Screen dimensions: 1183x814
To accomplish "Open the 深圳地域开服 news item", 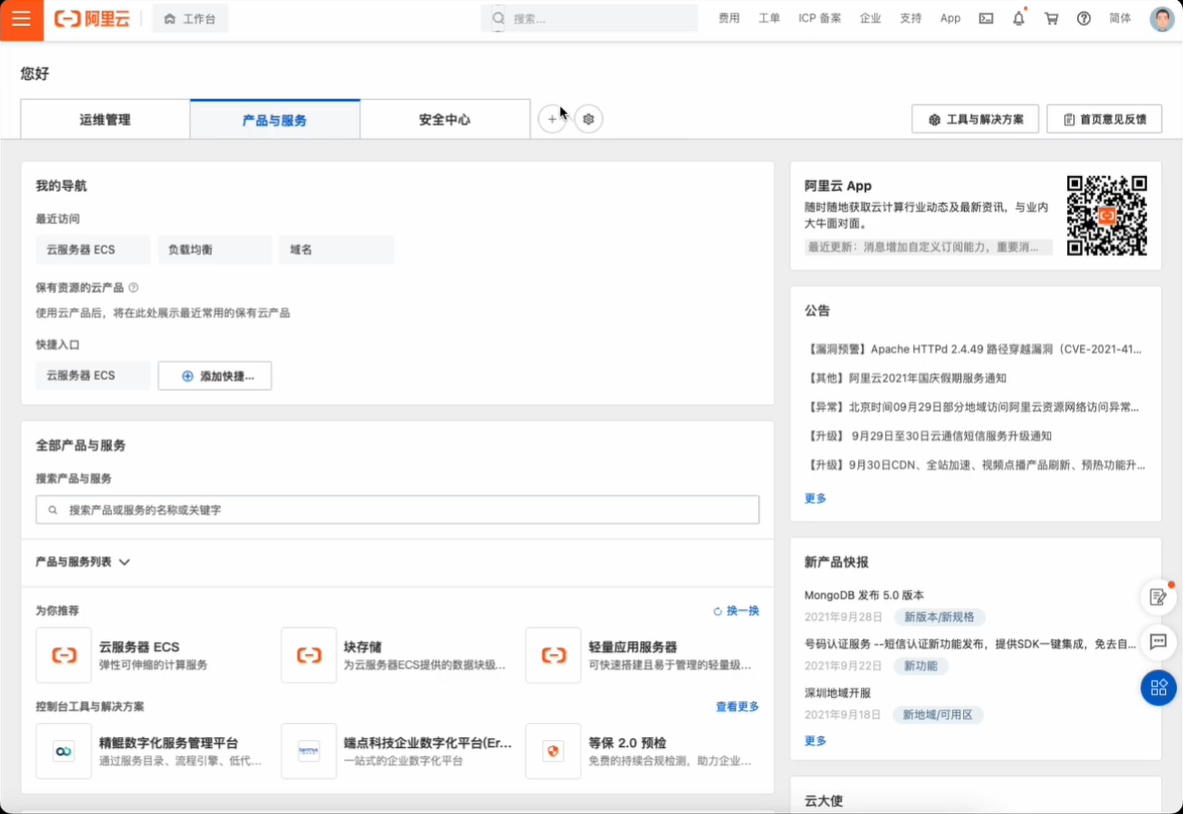I will tap(837, 693).
